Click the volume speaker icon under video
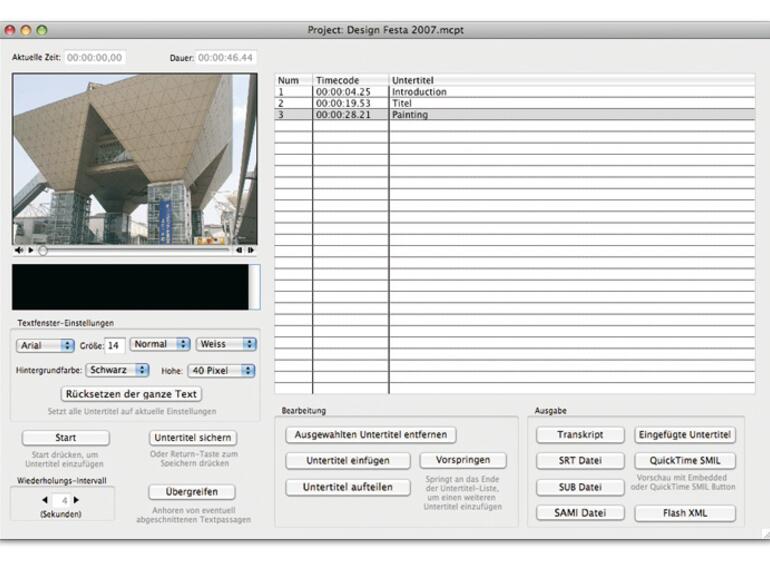This screenshot has height=578, width=770. pos(19,250)
